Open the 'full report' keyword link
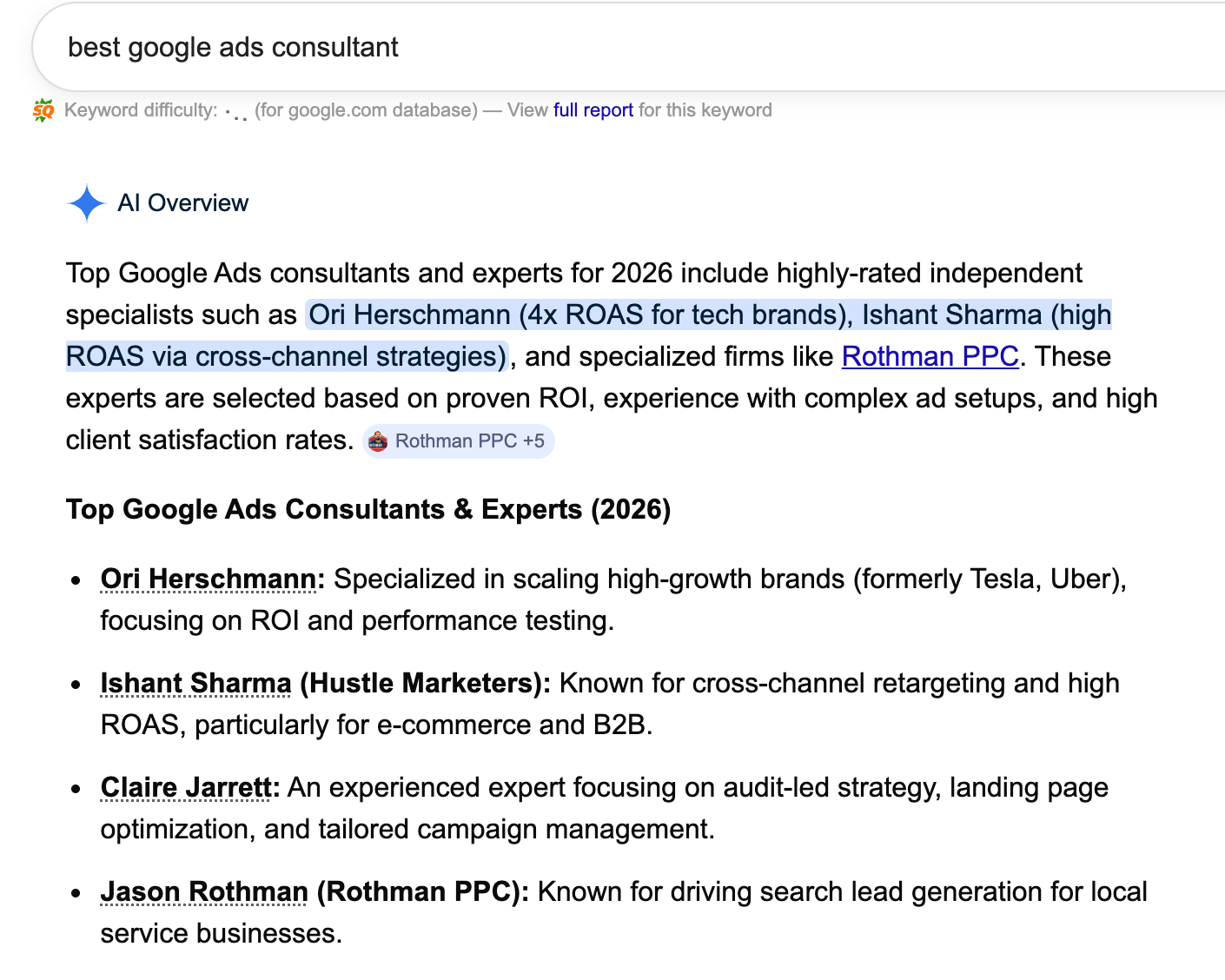Viewport: 1225px width, 980px height. [x=593, y=110]
